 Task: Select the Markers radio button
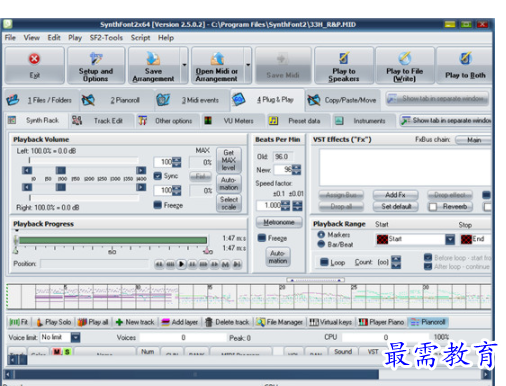[321, 235]
